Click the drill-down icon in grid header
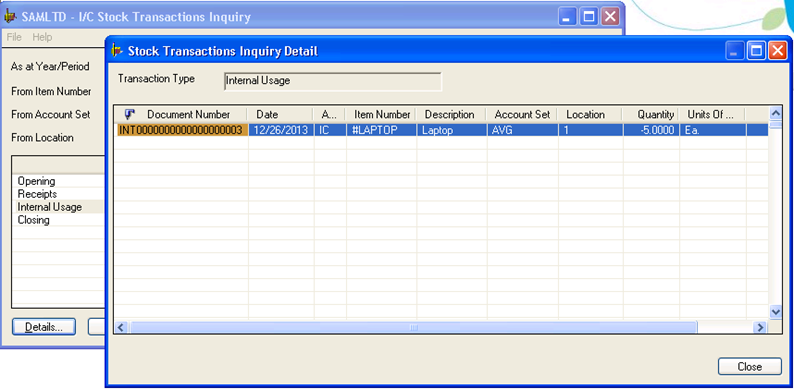The width and height of the screenshot is (797, 389). coord(130,114)
